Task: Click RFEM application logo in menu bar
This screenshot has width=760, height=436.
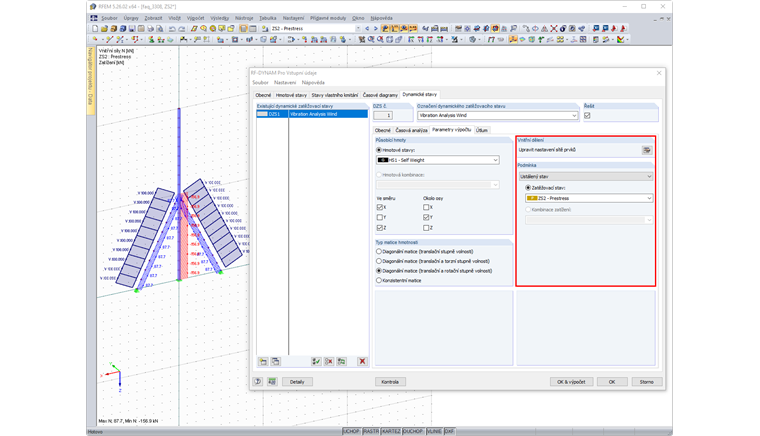Action: (x=94, y=18)
